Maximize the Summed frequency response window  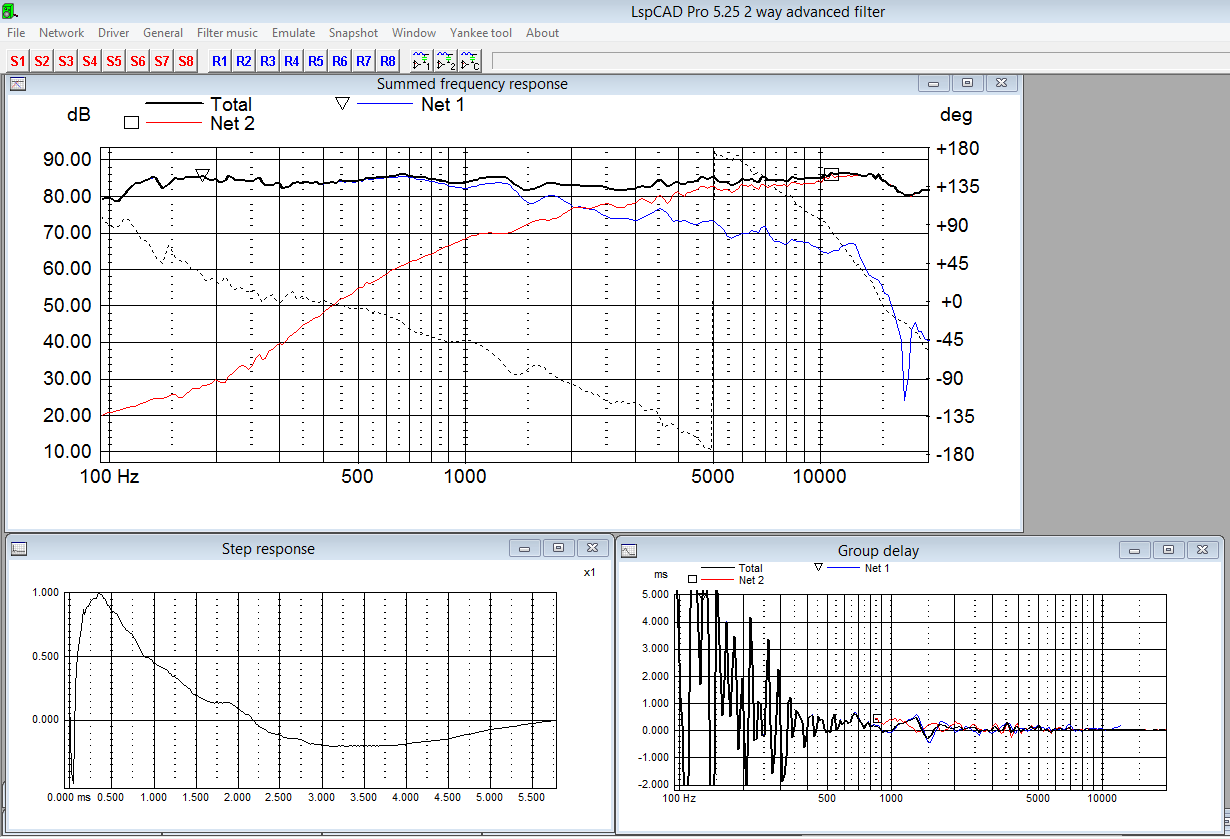click(967, 84)
